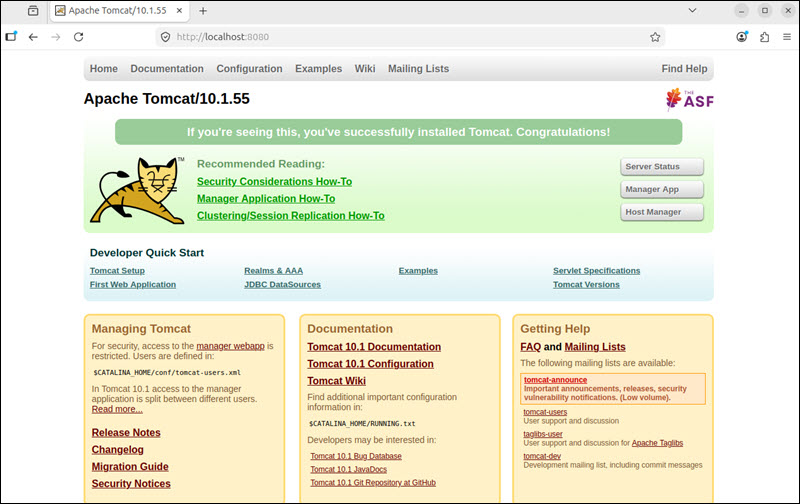Open the Firefox hamburger menu

tap(787, 37)
